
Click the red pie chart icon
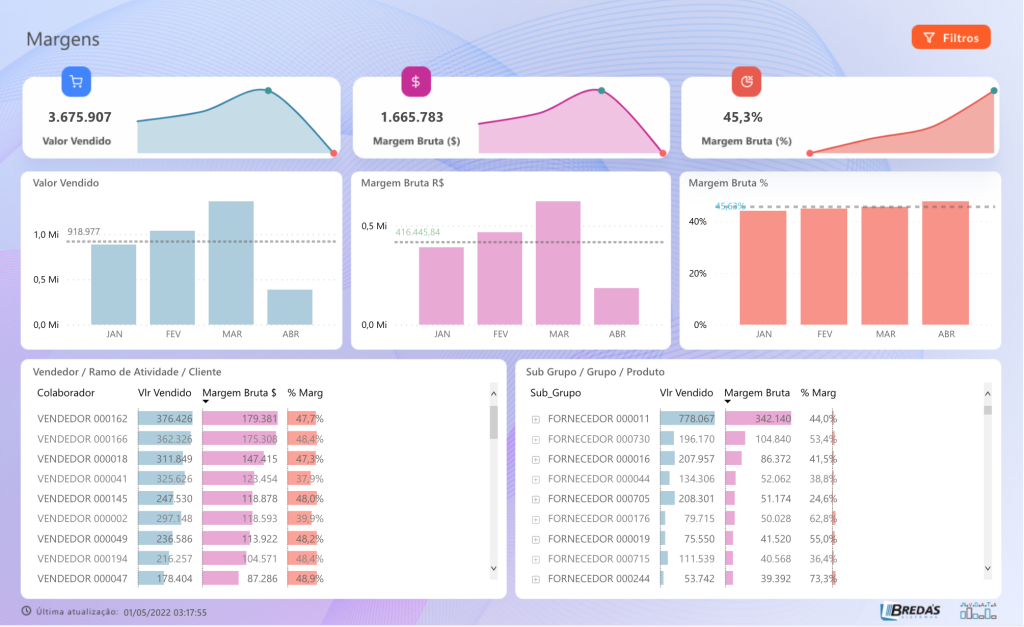tap(746, 82)
